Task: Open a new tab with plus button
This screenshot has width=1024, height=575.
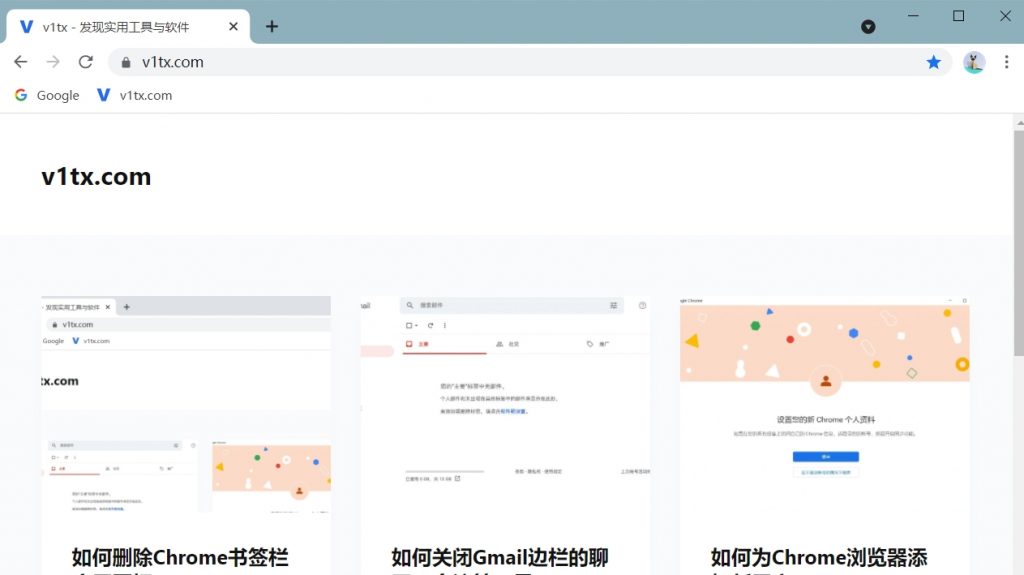Action: point(272,27)
